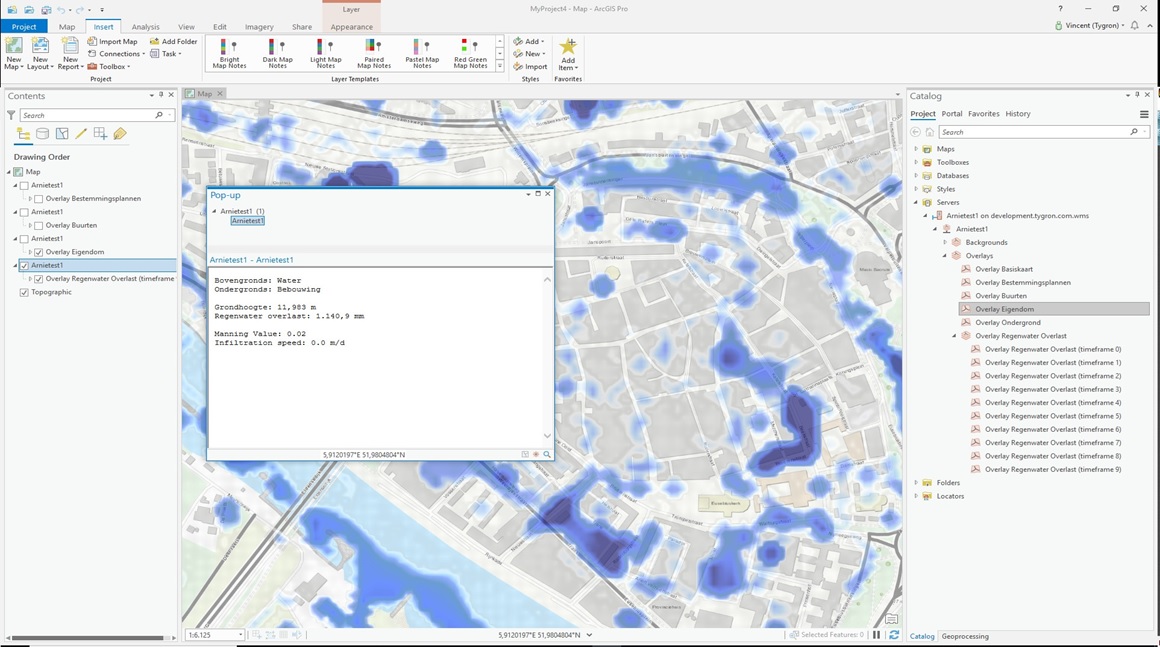Screen dimensions: 1160x647
Task: Enable Overlay Buurten layer checkbox
Action: [x=39, y=225]
